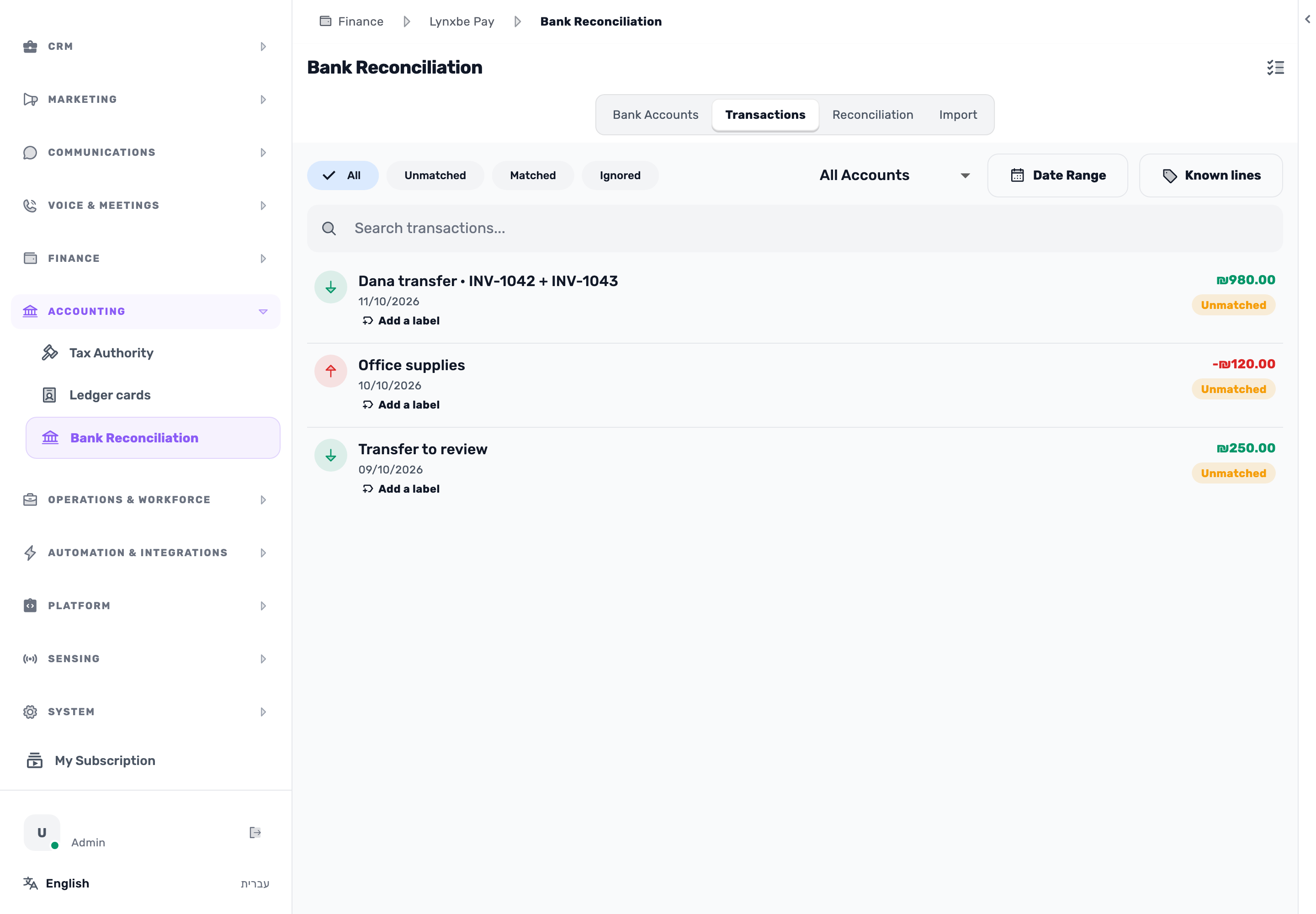
Task: Click the Finance wallet icon in breadcrumb
Action: (x=325, y=21)
